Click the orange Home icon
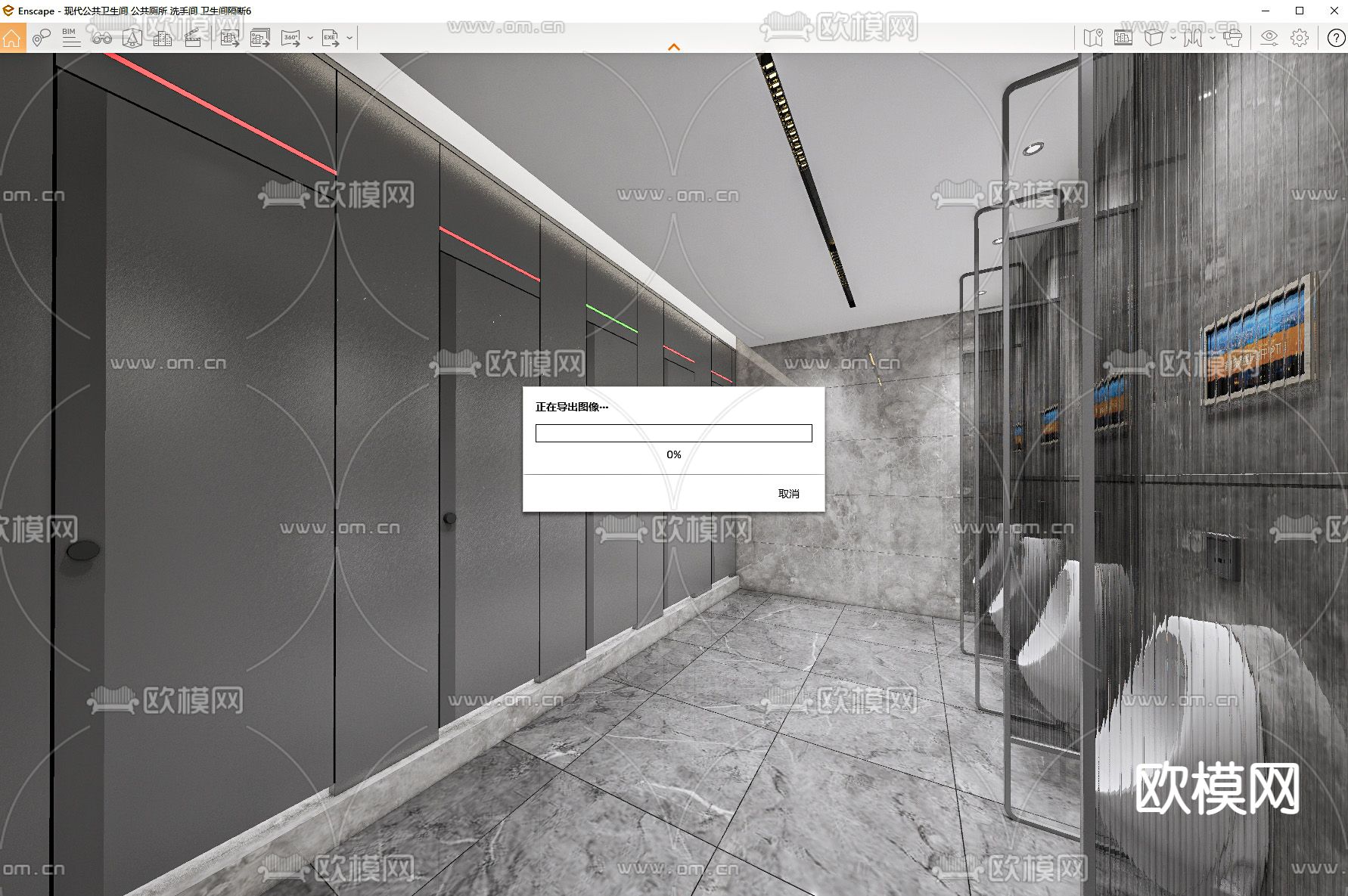The width and height of the screenshot is (1348, 896). 13,37
